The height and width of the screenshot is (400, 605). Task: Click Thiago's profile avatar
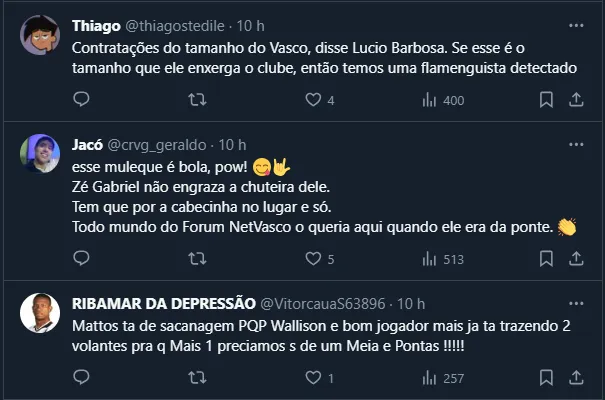click(41, 35)
